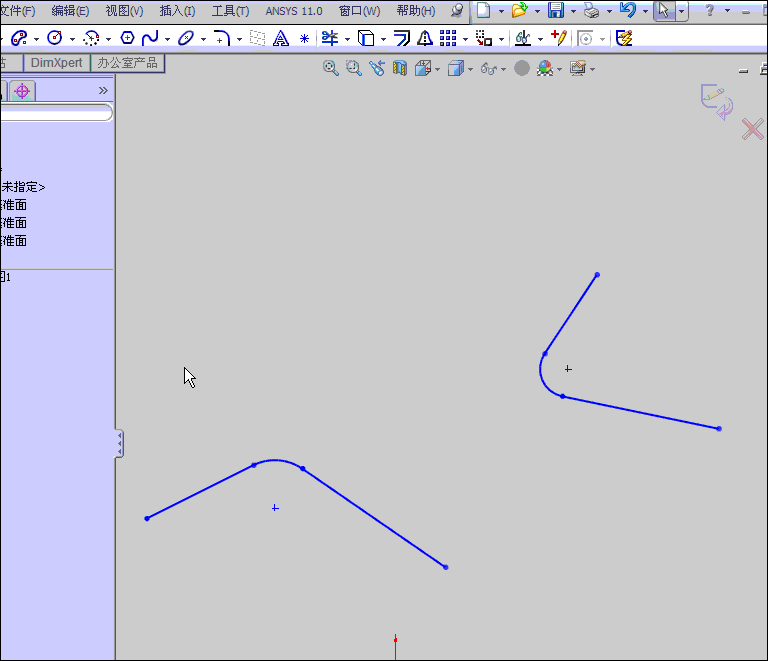Select the ellipse sketch tool

click(186, 38)
